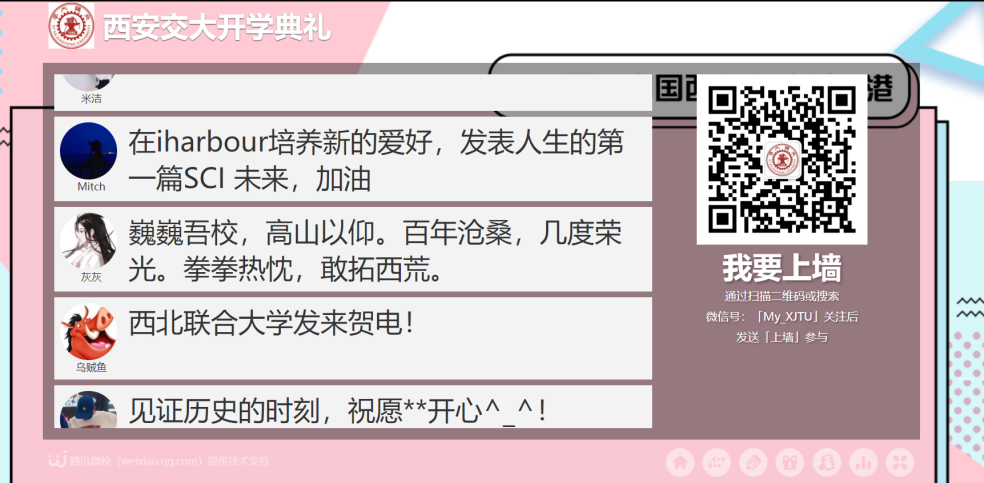Viewport: 984px width, 483px height.
Task: Click the shake ticket icon
Action: (826, 462)
